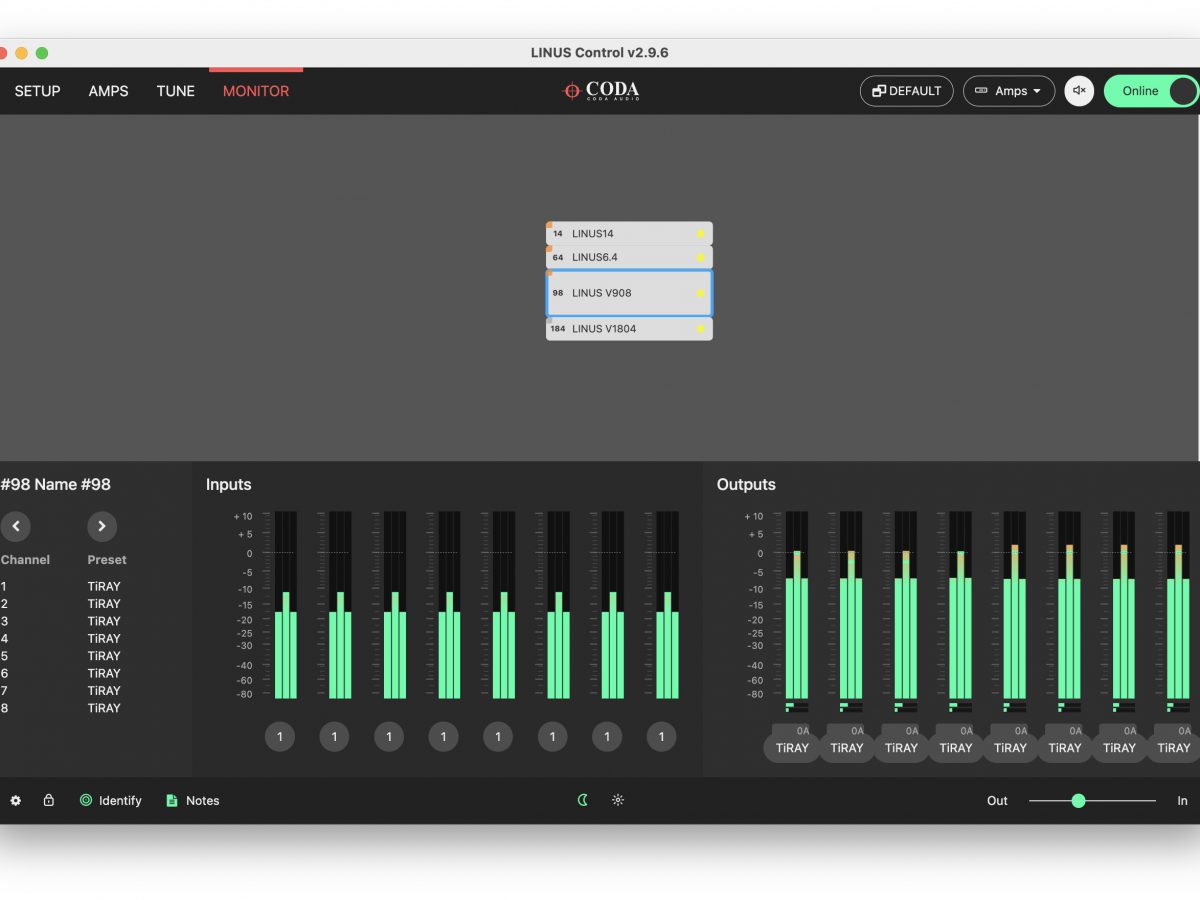
Task: Click TiRAY preset pill under fifth output meter
Action: pyautogui.click(x=1010, y=748)
